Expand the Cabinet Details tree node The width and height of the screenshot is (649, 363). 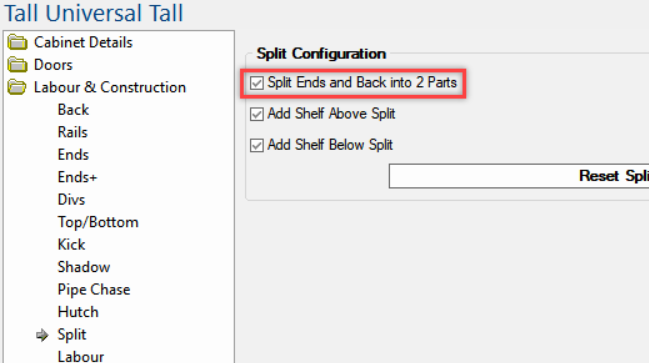(x=83, y=42)
